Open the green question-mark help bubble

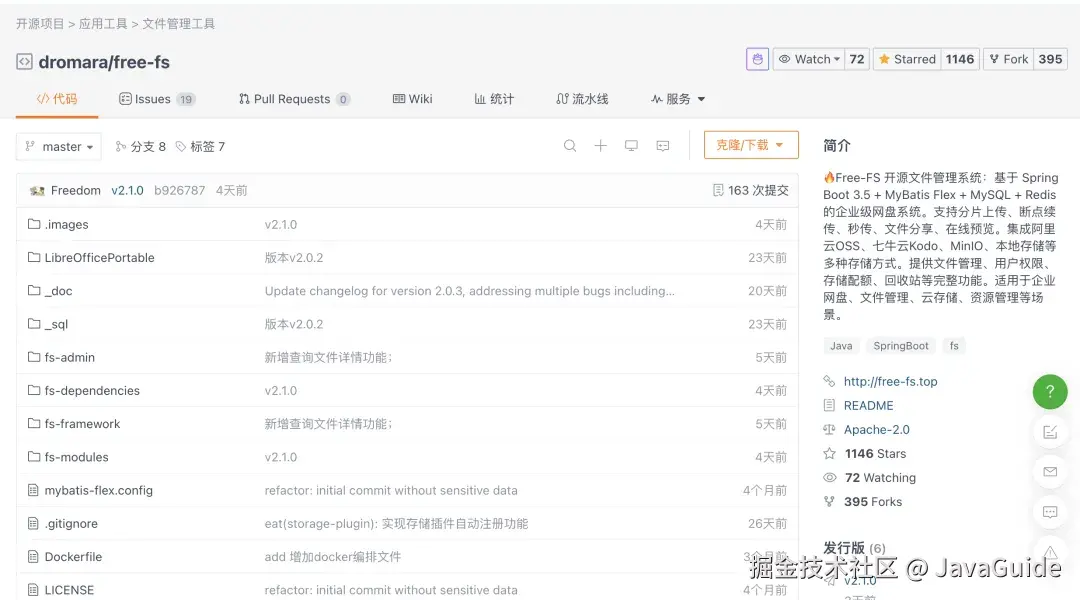(1049, 392)
